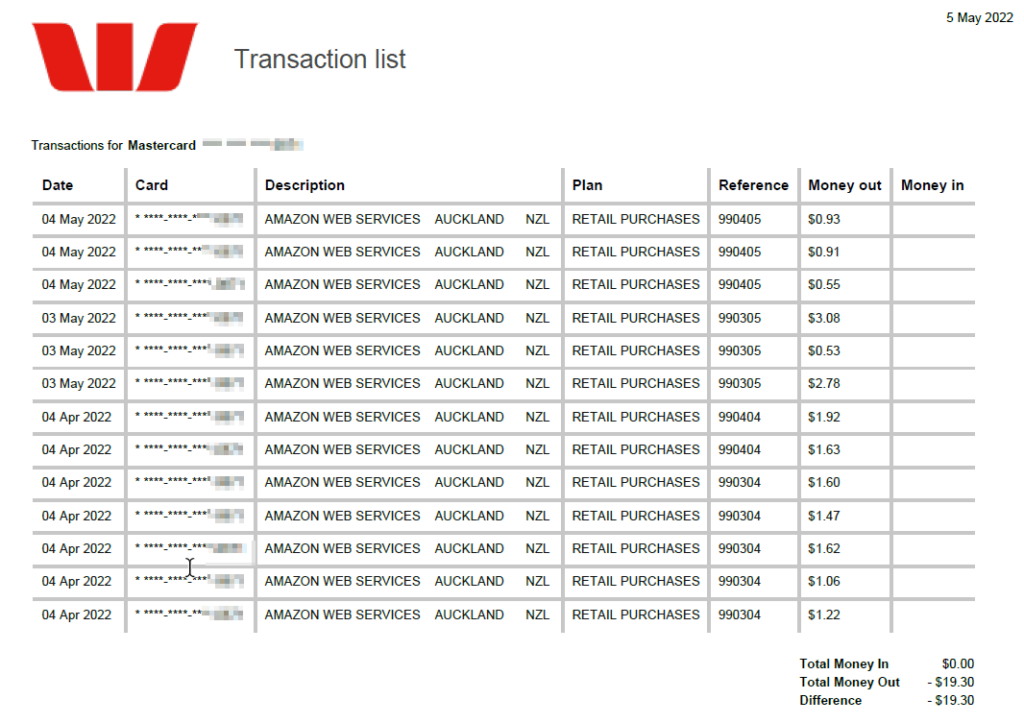Click the red Westpac logo

click(x=114, y=57)
